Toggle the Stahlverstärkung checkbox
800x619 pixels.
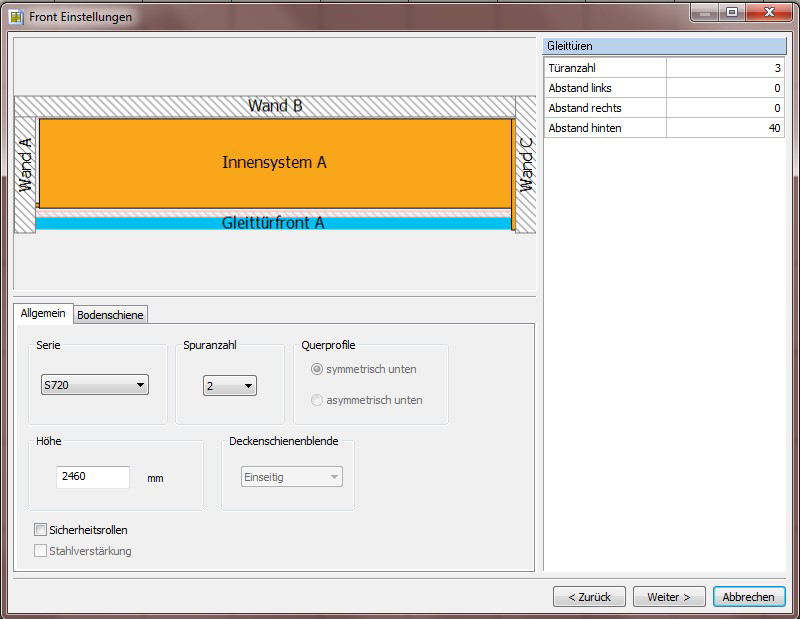(39, 548)
